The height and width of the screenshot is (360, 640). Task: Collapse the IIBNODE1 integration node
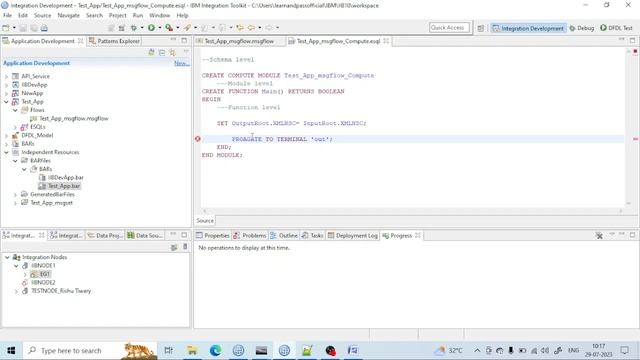16,266
